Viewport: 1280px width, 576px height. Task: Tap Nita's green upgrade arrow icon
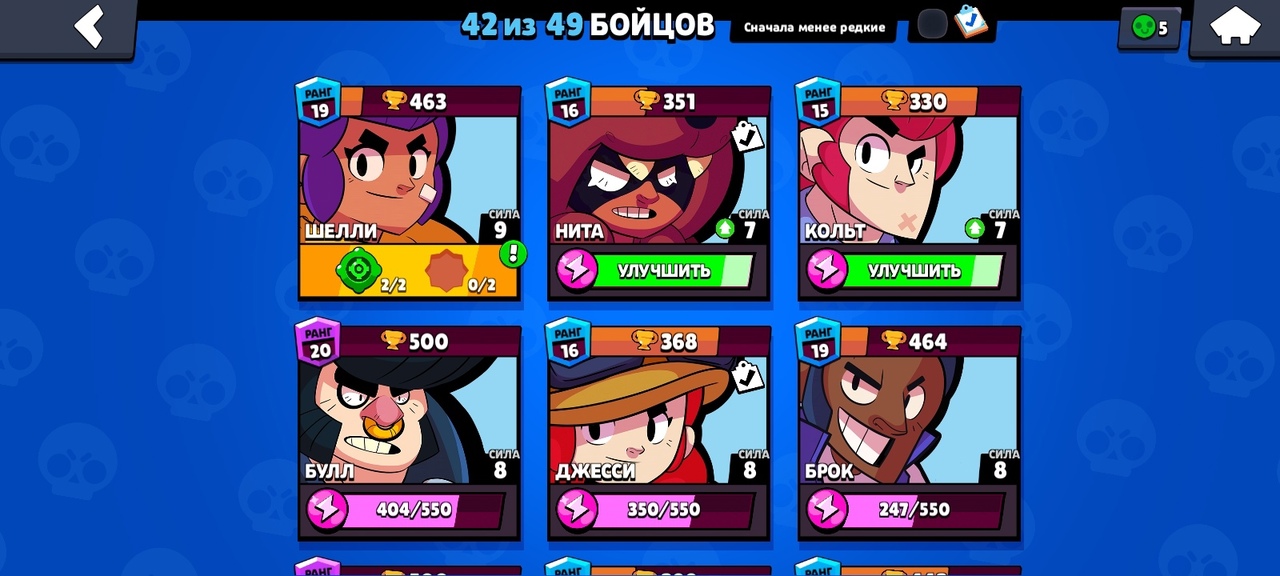pyautogui.click(x=725, y=229)
